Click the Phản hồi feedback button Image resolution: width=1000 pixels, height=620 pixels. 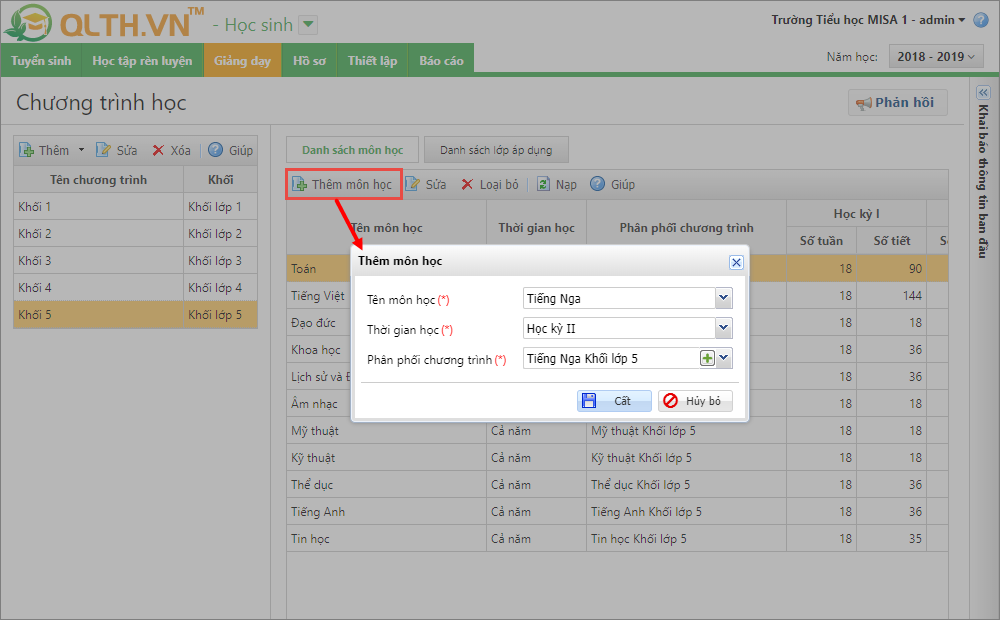897,103
